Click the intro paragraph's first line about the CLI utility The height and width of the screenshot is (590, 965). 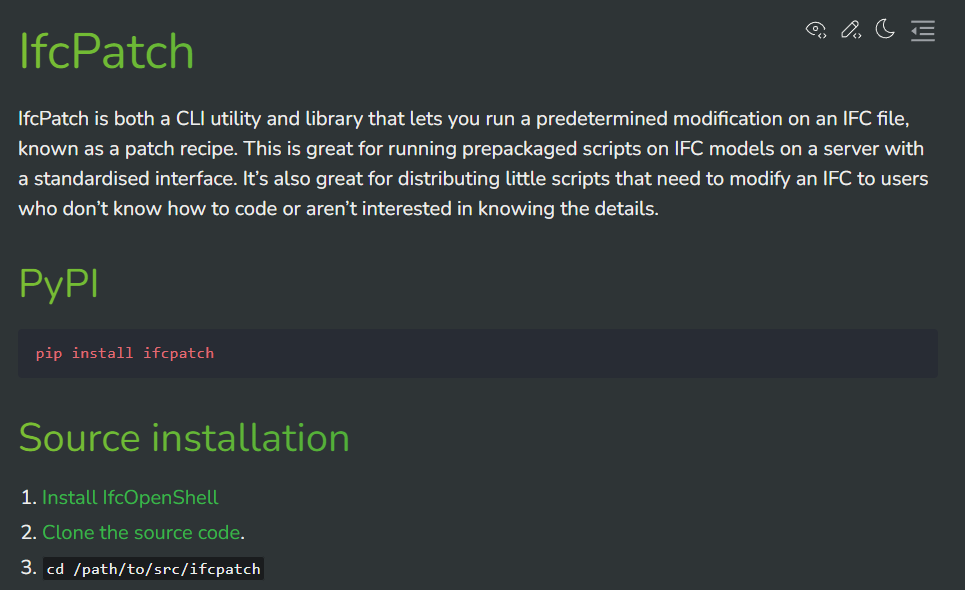[463, 118]
